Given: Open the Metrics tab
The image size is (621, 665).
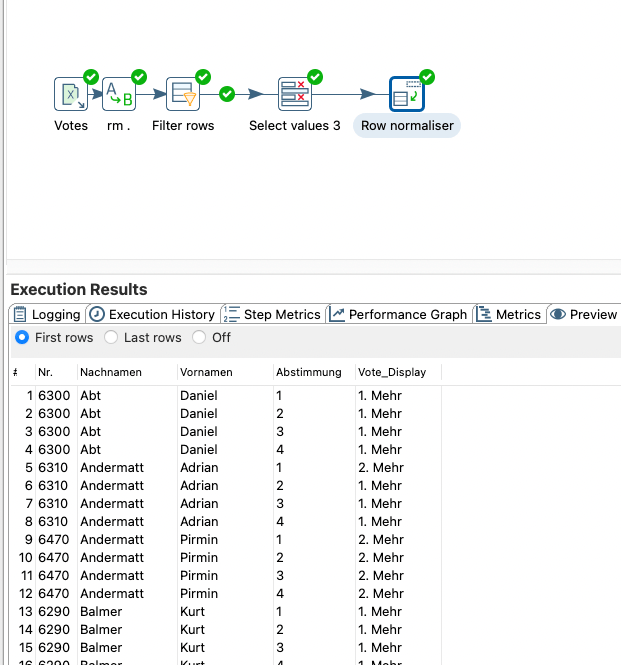Looking at the screenshot, I should [x=509, y=314].
